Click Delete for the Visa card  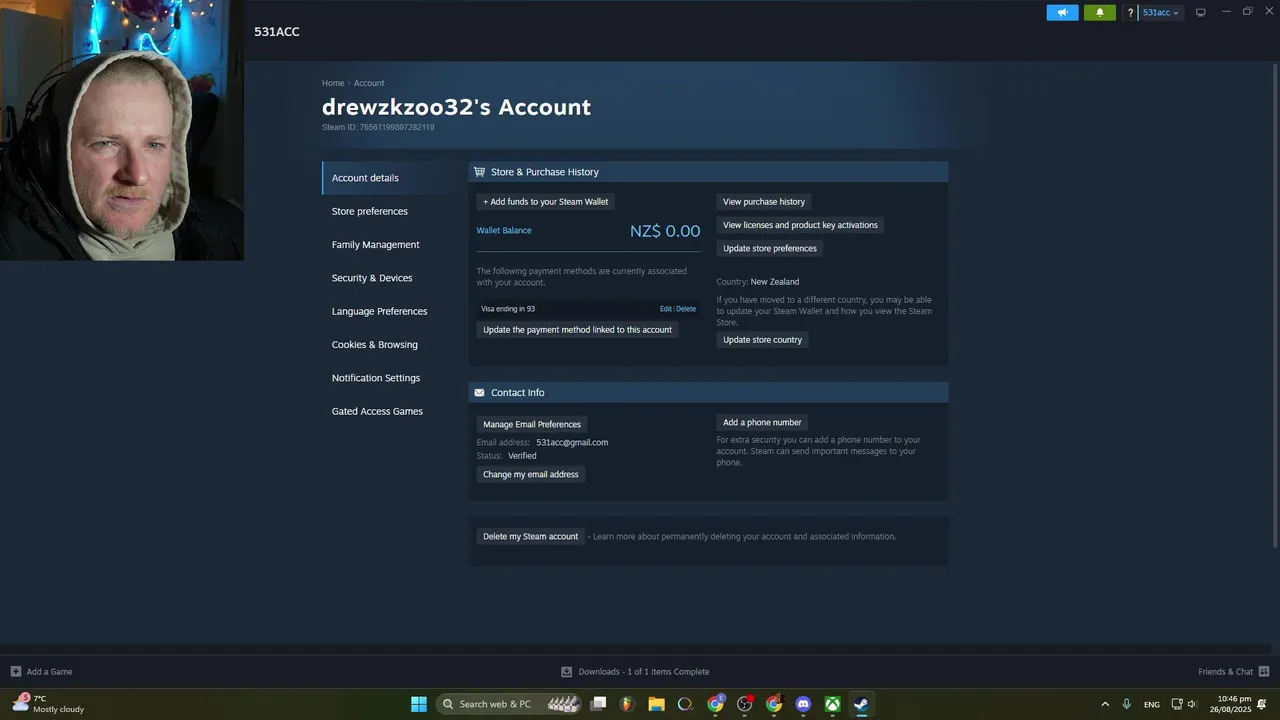pos(686,309)
